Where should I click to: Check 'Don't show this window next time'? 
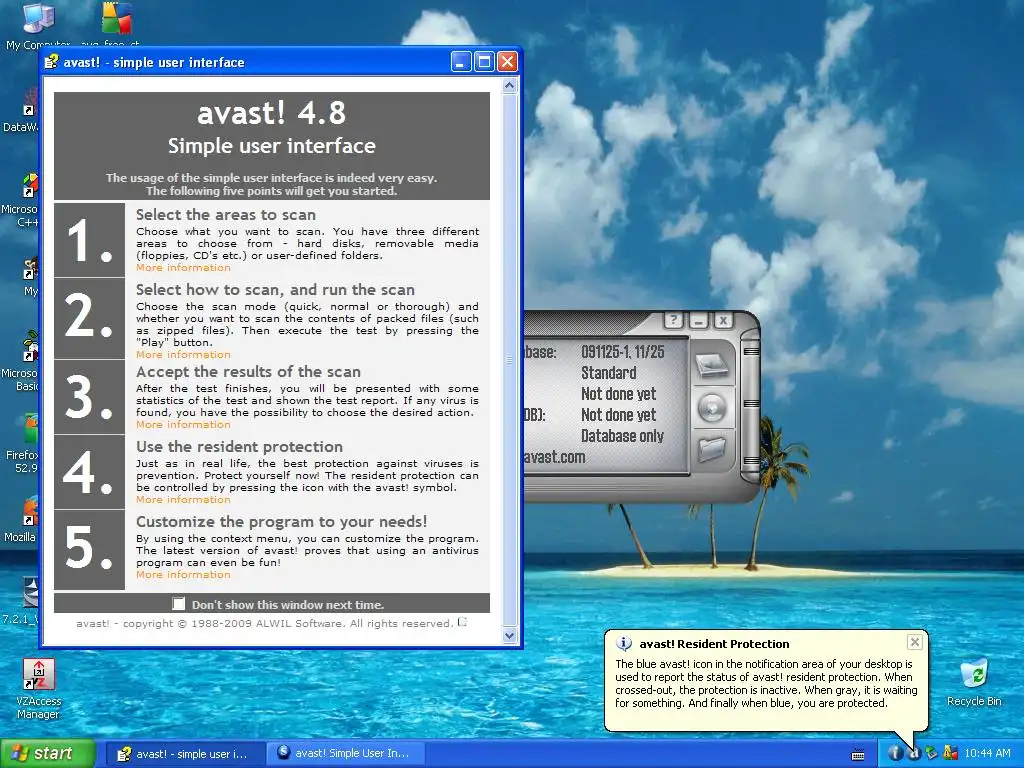[x=178, y=603]
